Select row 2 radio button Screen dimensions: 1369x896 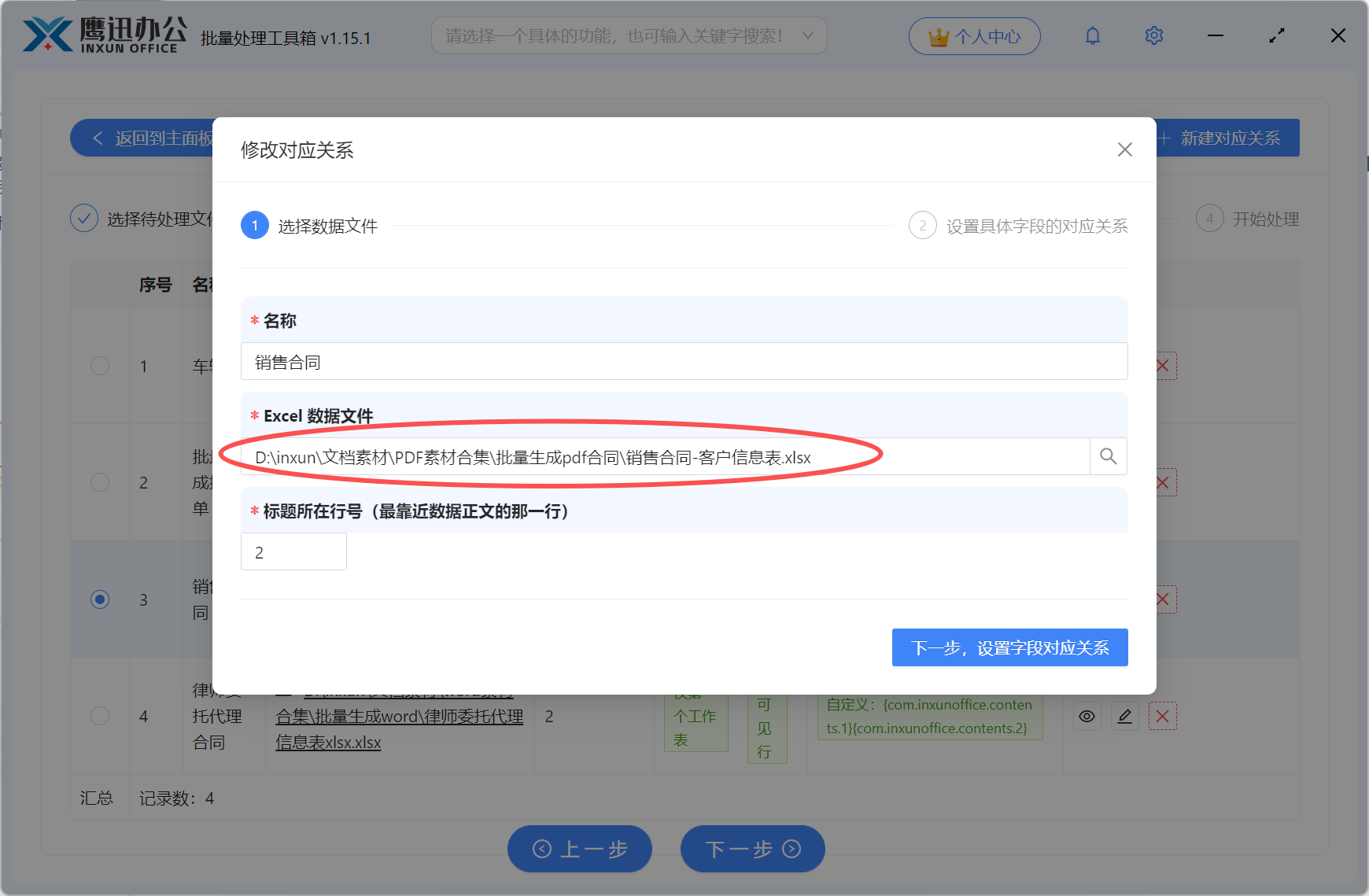tap(99, 482)
